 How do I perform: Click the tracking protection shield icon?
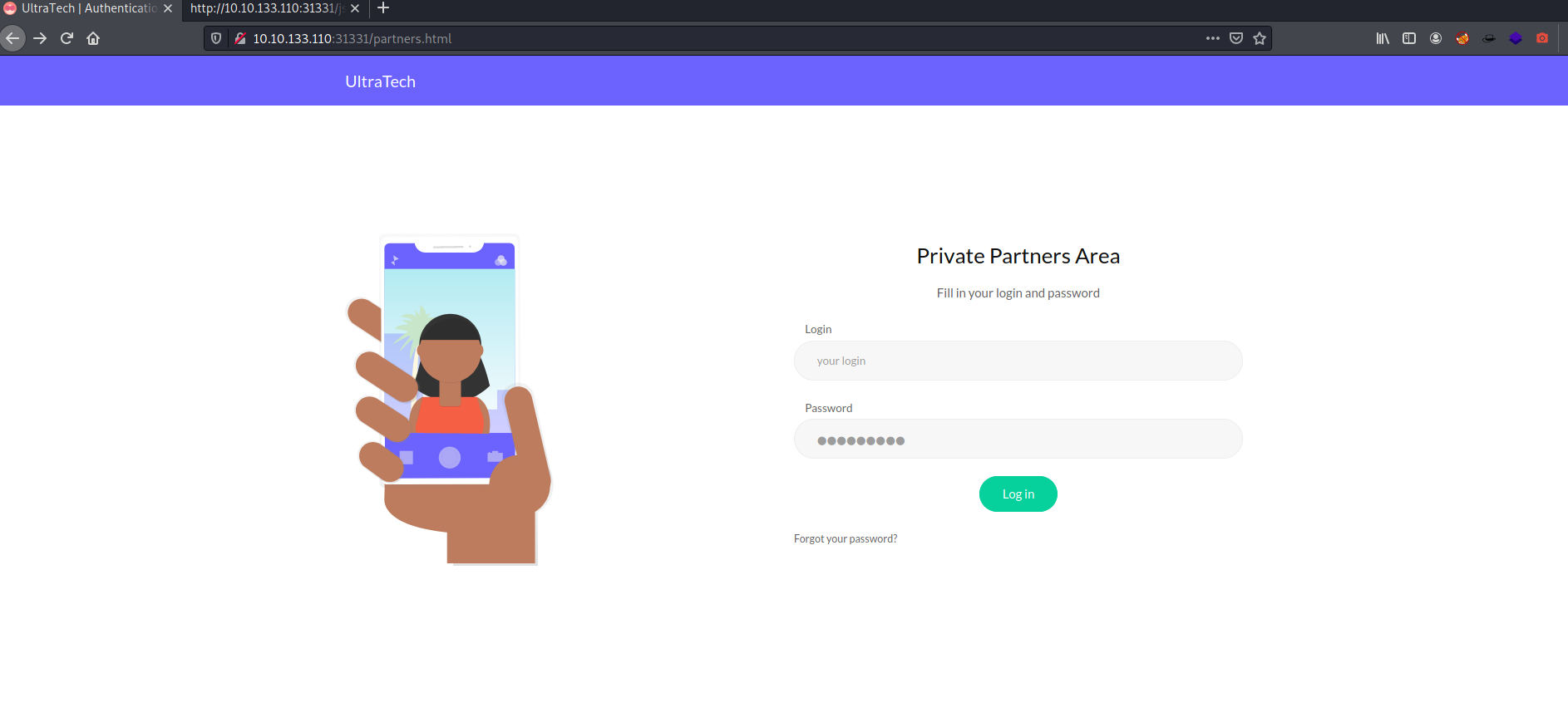(216, 38)
